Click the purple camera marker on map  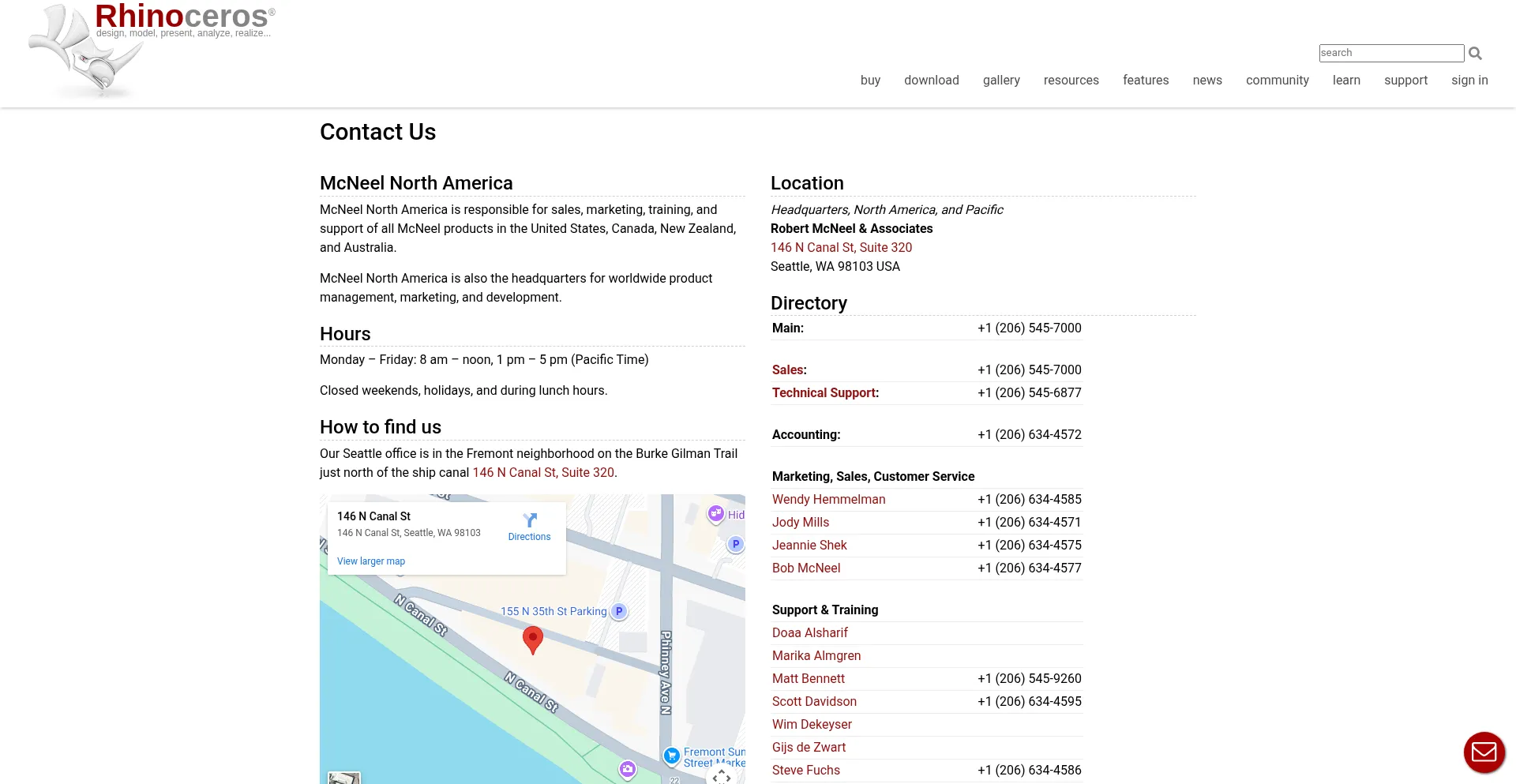tap(628, 769)
